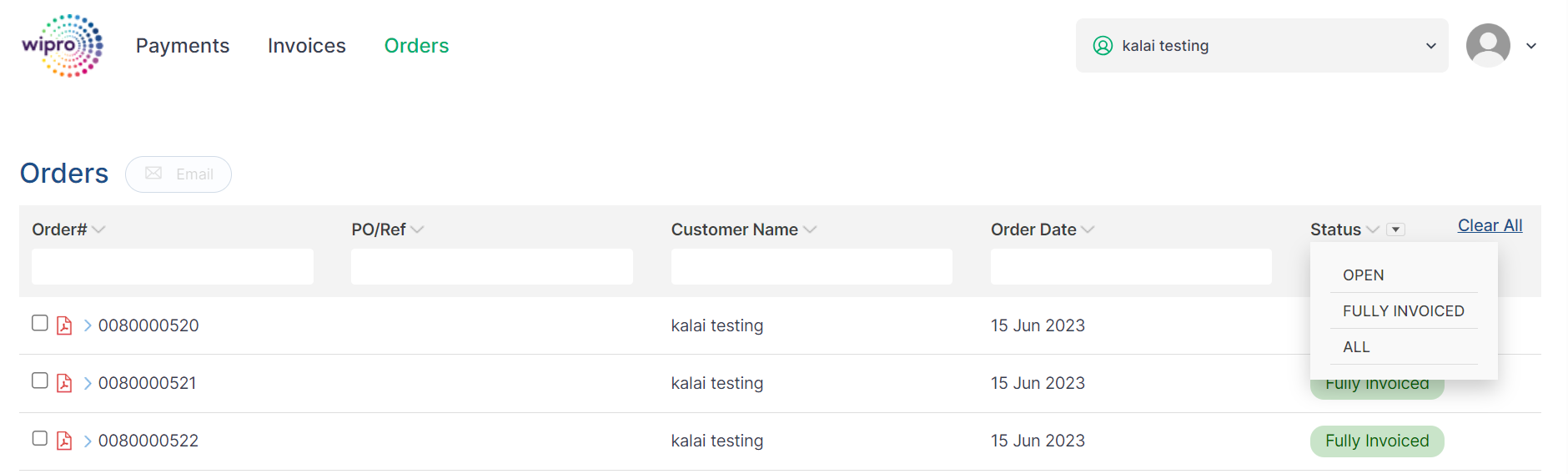Click the Clear All link
1568x474 pixels.
1490,225
